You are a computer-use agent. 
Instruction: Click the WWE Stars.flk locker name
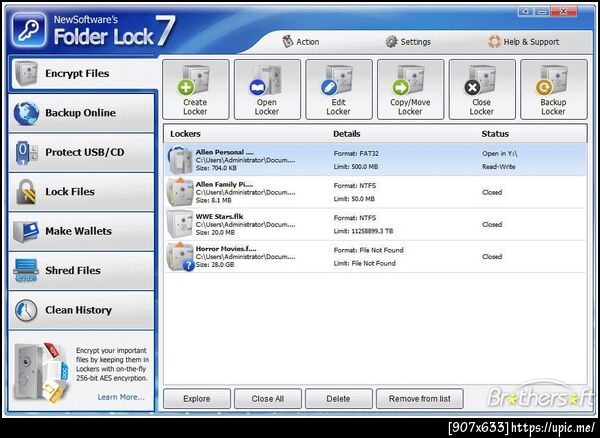click(x=219, y=217)
